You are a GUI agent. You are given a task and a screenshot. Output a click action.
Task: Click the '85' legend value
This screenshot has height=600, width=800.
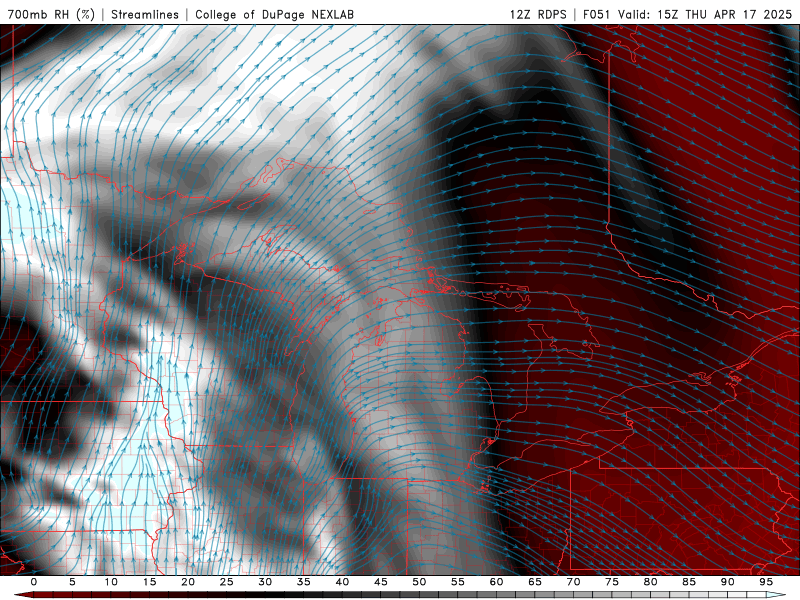click(689, 582)
